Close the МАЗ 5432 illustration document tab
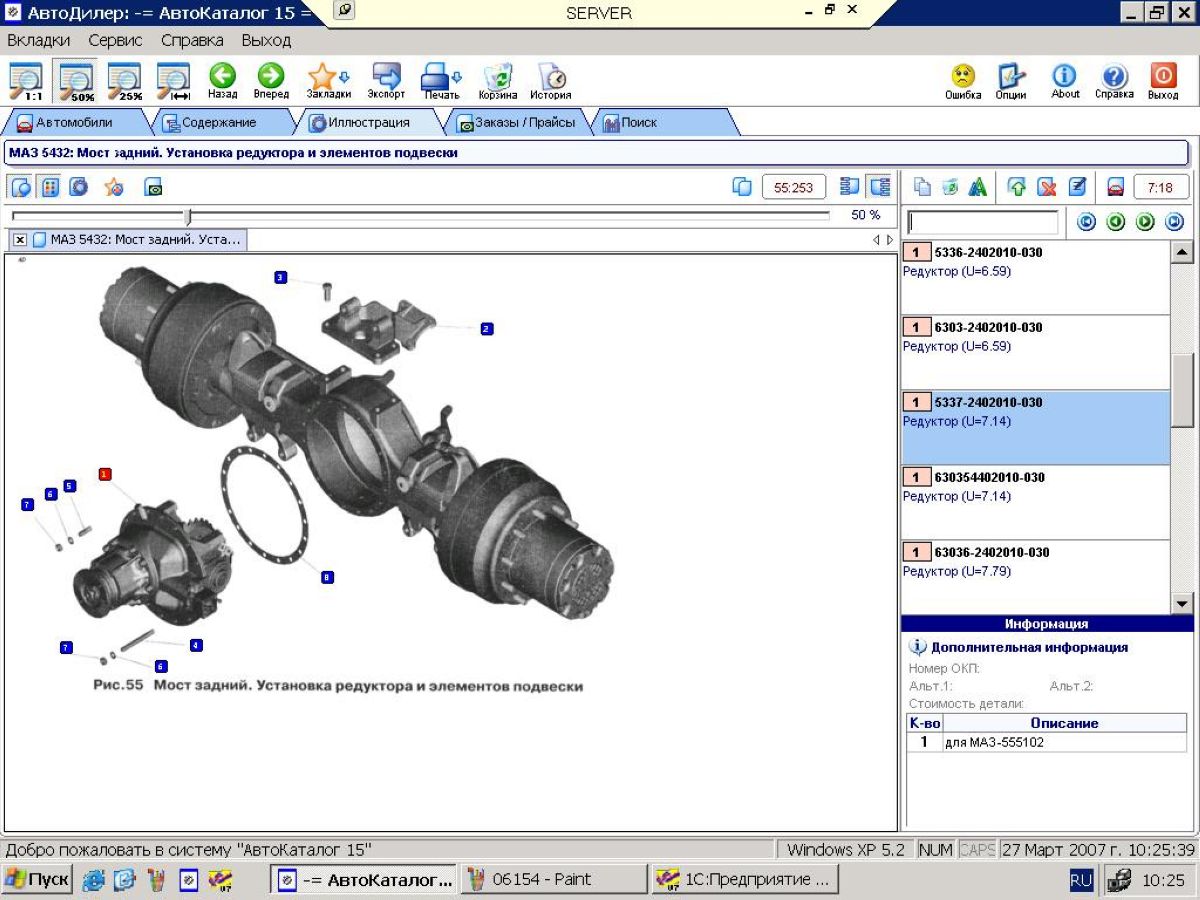Viewport: 1200px width, 900px height. (x=20, y=240)
